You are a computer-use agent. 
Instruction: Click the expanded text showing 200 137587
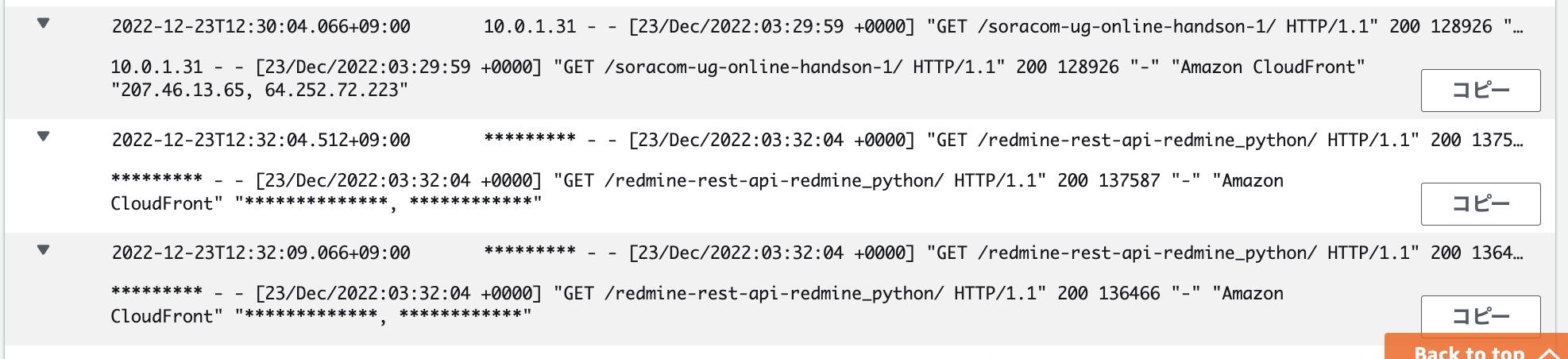(x=1108, y=180)
